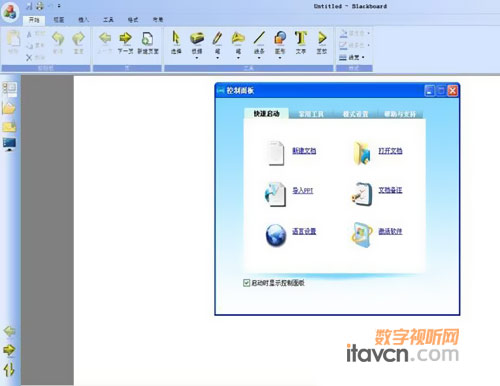500x386 pixels.
Task: Expand the eraser tool dropdown arrow
Action: [197, 58]
